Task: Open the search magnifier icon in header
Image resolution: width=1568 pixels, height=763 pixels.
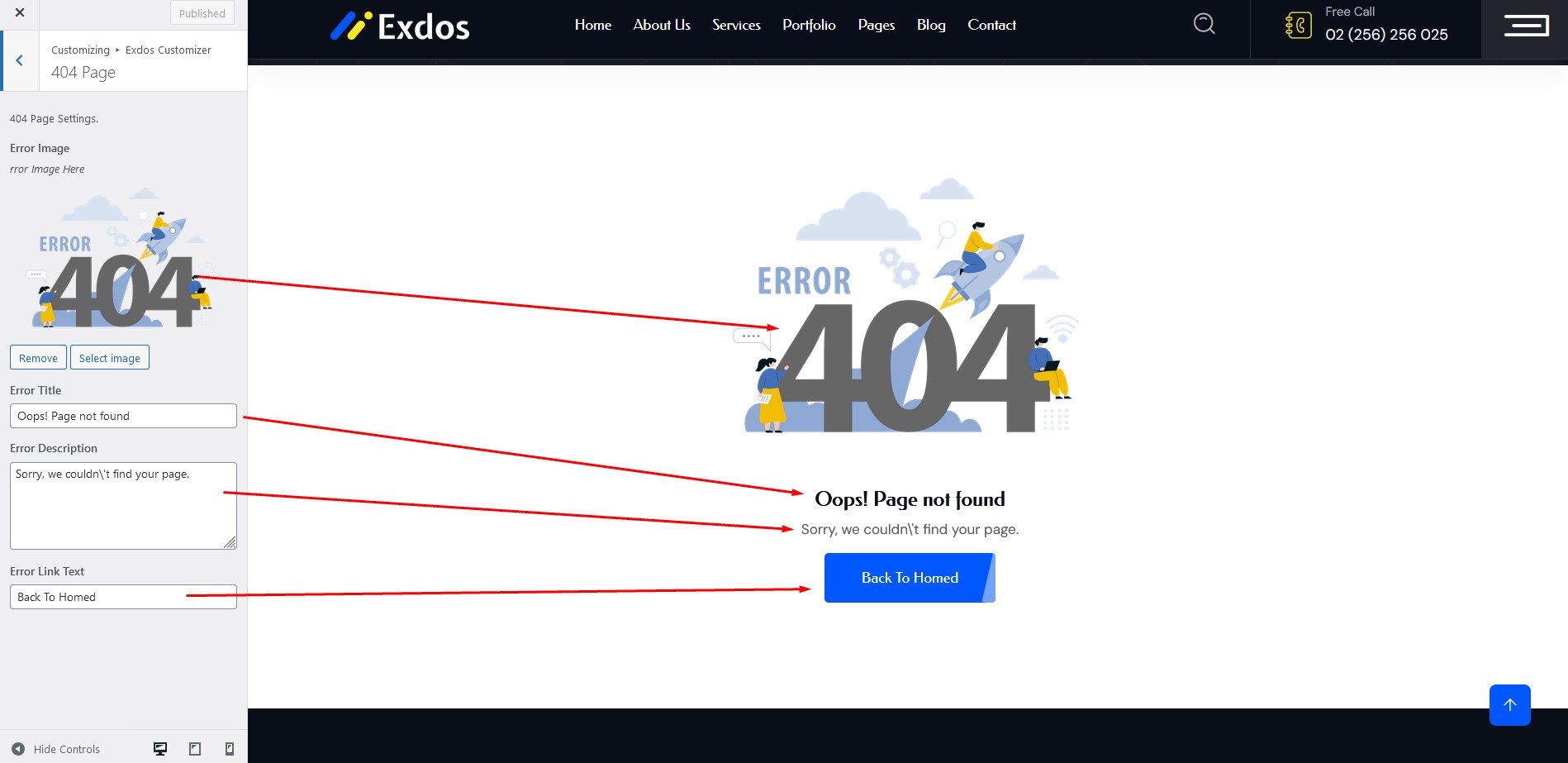Action: (x=1204, y=24)
